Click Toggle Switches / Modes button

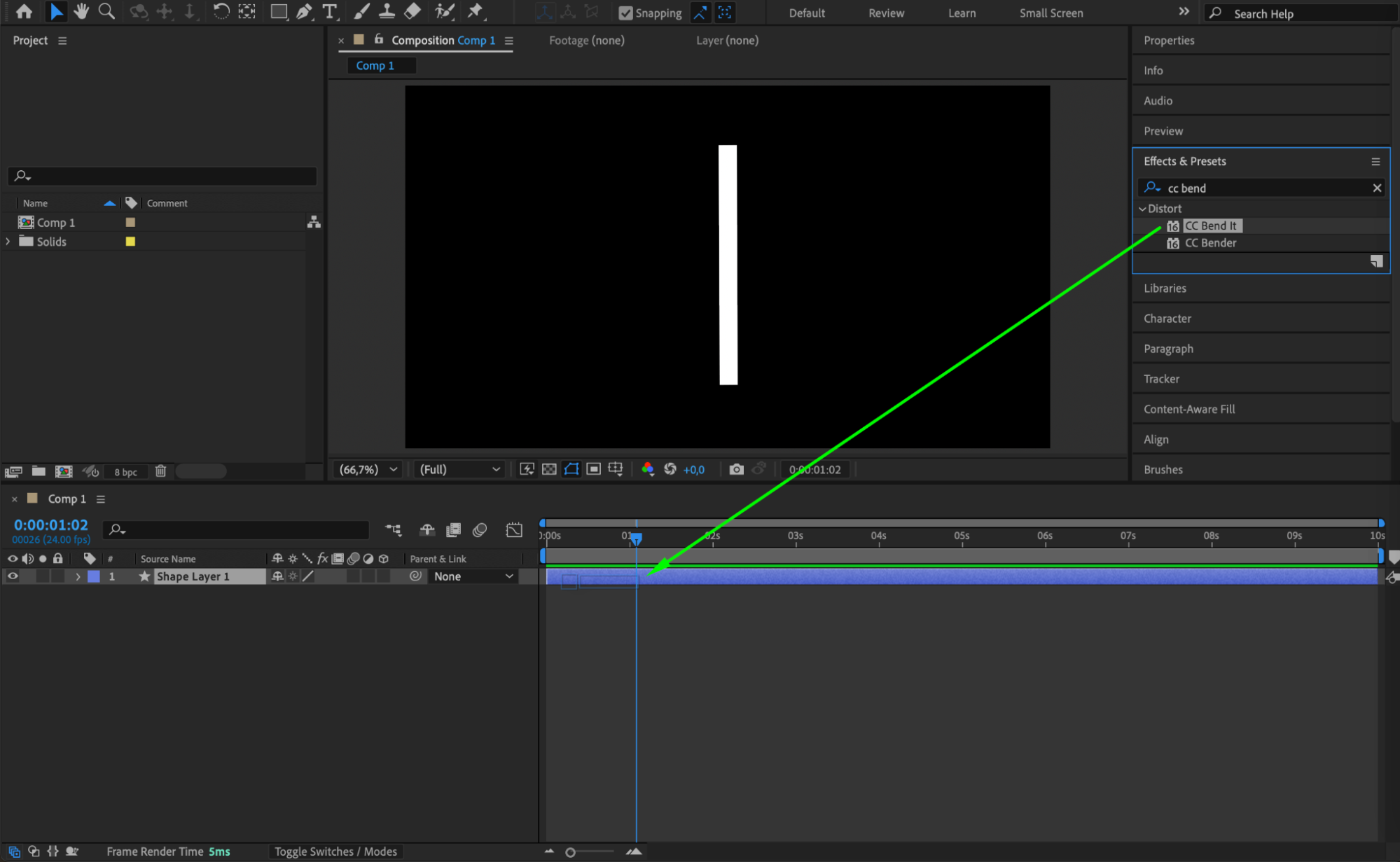(335, 851)
